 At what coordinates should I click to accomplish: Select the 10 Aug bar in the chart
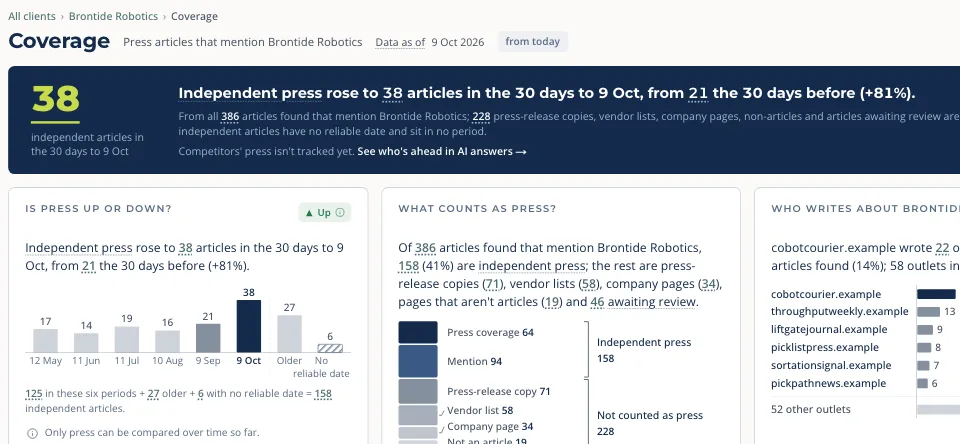tap(168, 341)
